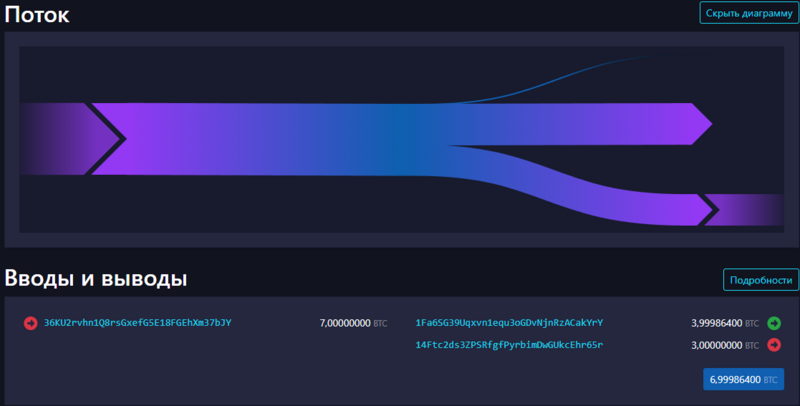The width and height of the screenshot is (800, 406).
Task: Click the 'Скрыть диаграмму' button
Action: tap(749, 13)
